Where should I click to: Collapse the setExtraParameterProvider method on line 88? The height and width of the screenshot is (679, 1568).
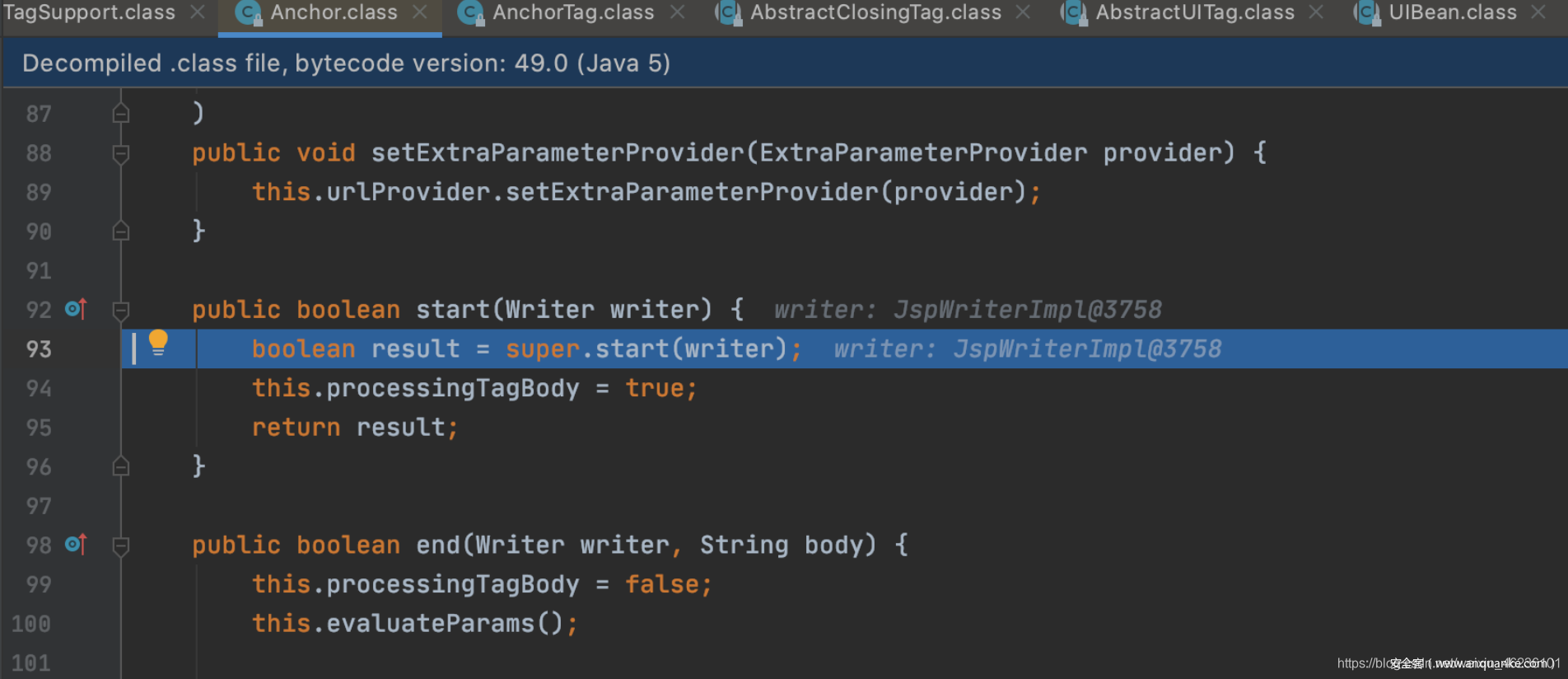click(121, 154)
